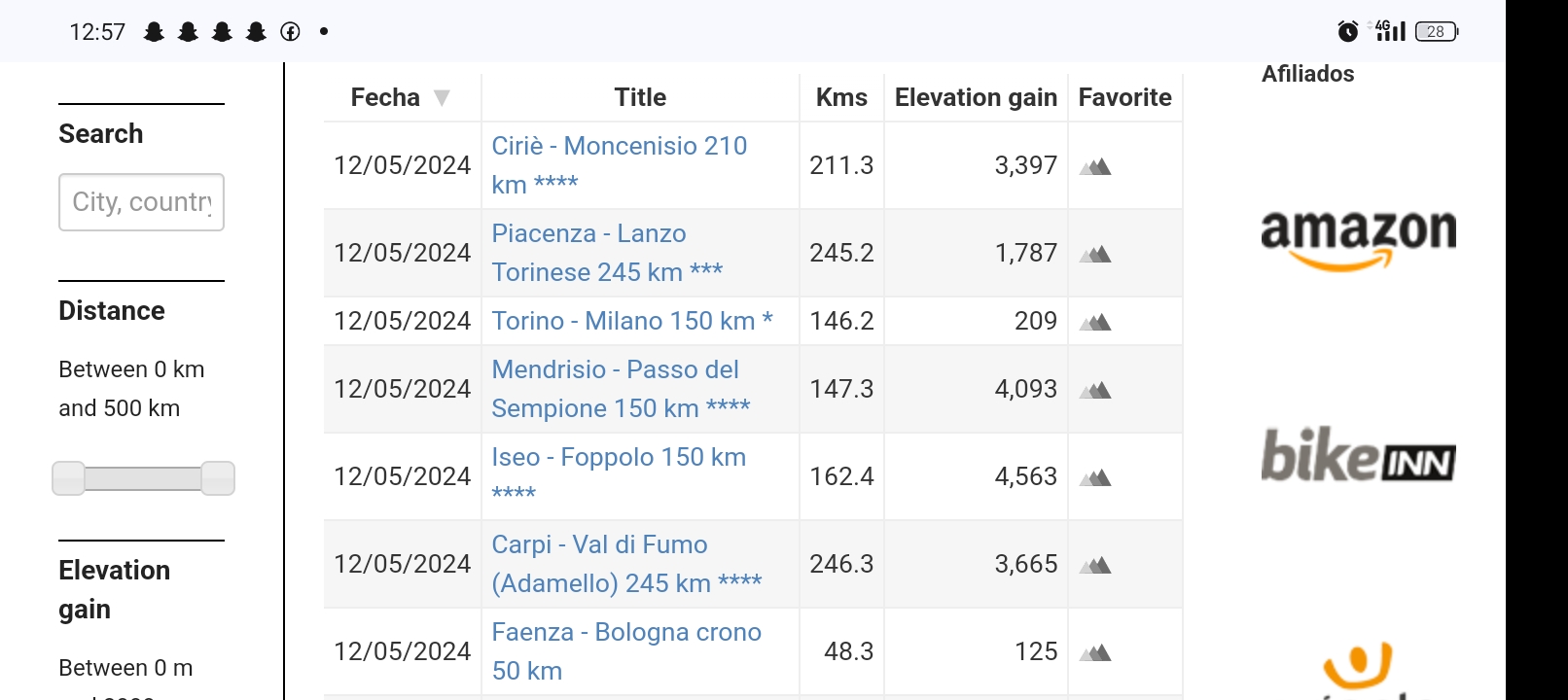Sort by Elevation gain column header
1568x700 pixels.
tap(976, 97)
